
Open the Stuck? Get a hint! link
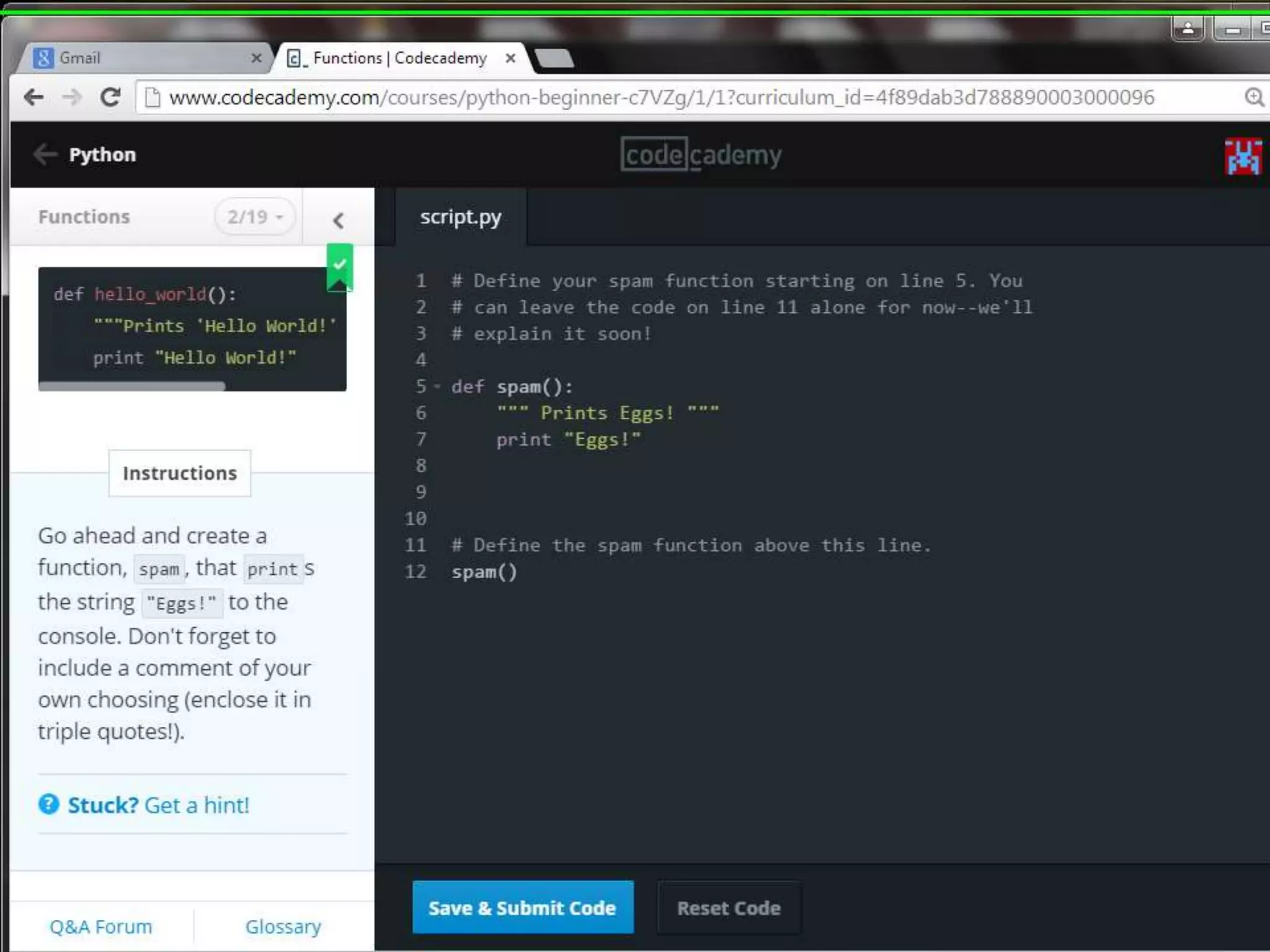158,804
